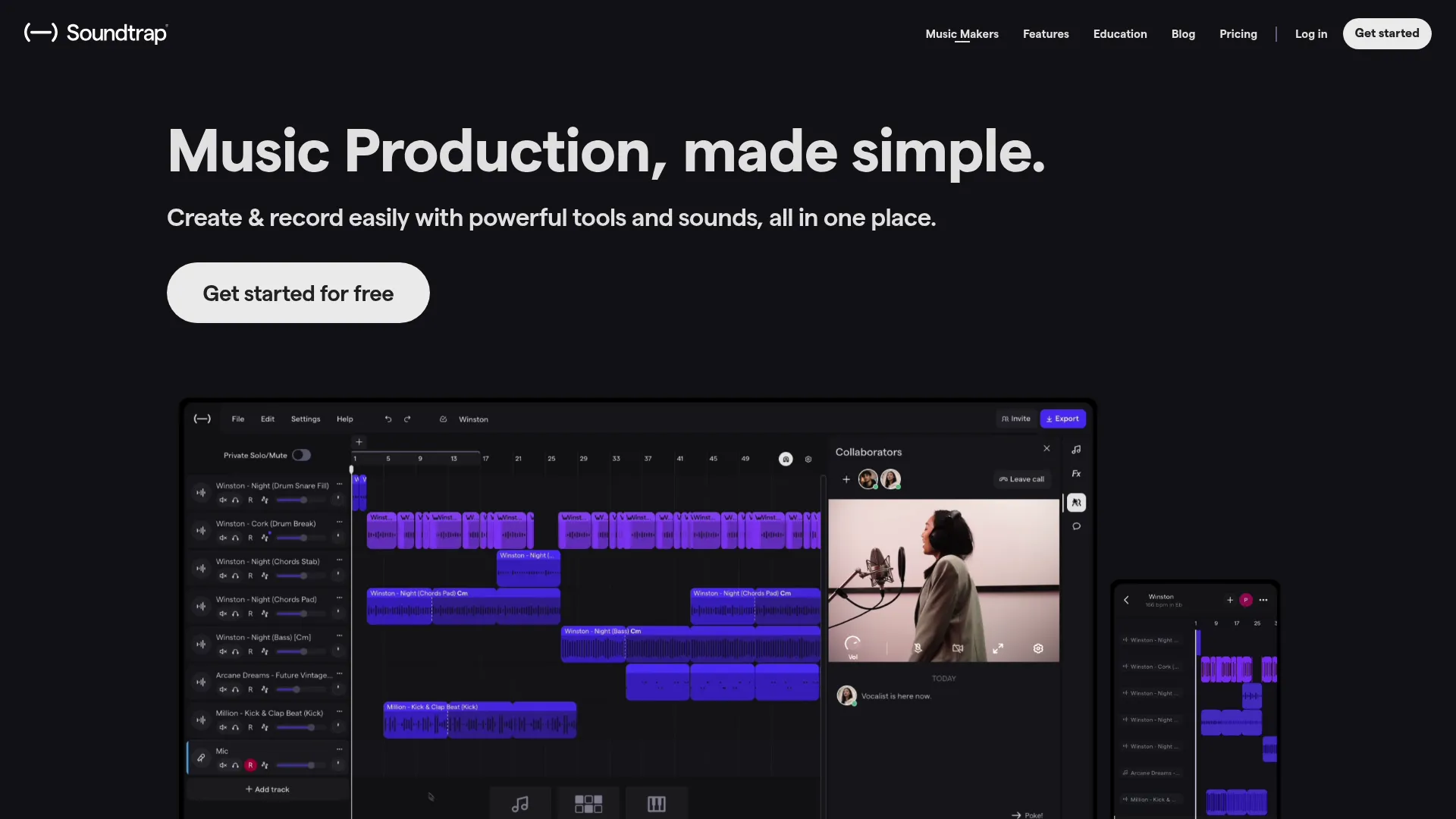This screenshot has height=819, width=1456.
Task: Click the Export button
Action: pyautogui.click(x=1062, y=419)
